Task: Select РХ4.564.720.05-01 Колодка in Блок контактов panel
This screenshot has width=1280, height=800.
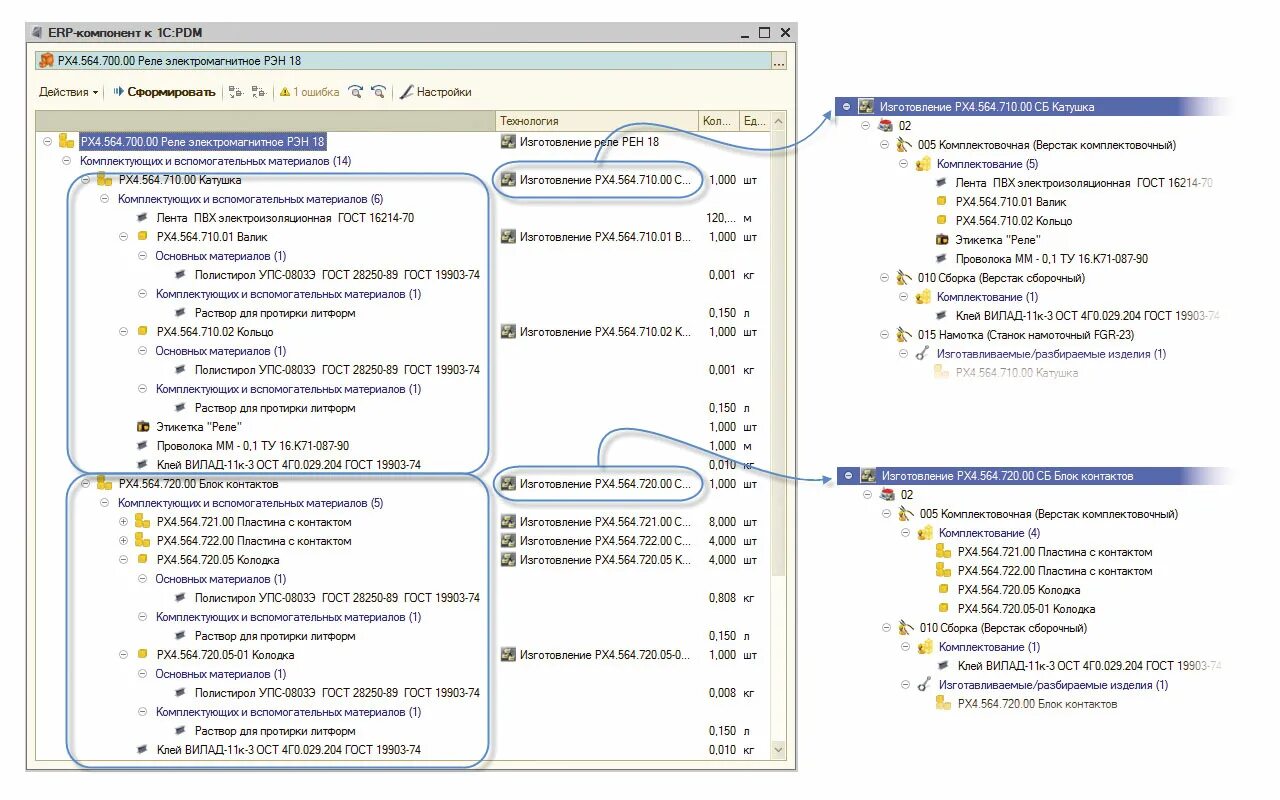Action: [x=1026, y=609]
